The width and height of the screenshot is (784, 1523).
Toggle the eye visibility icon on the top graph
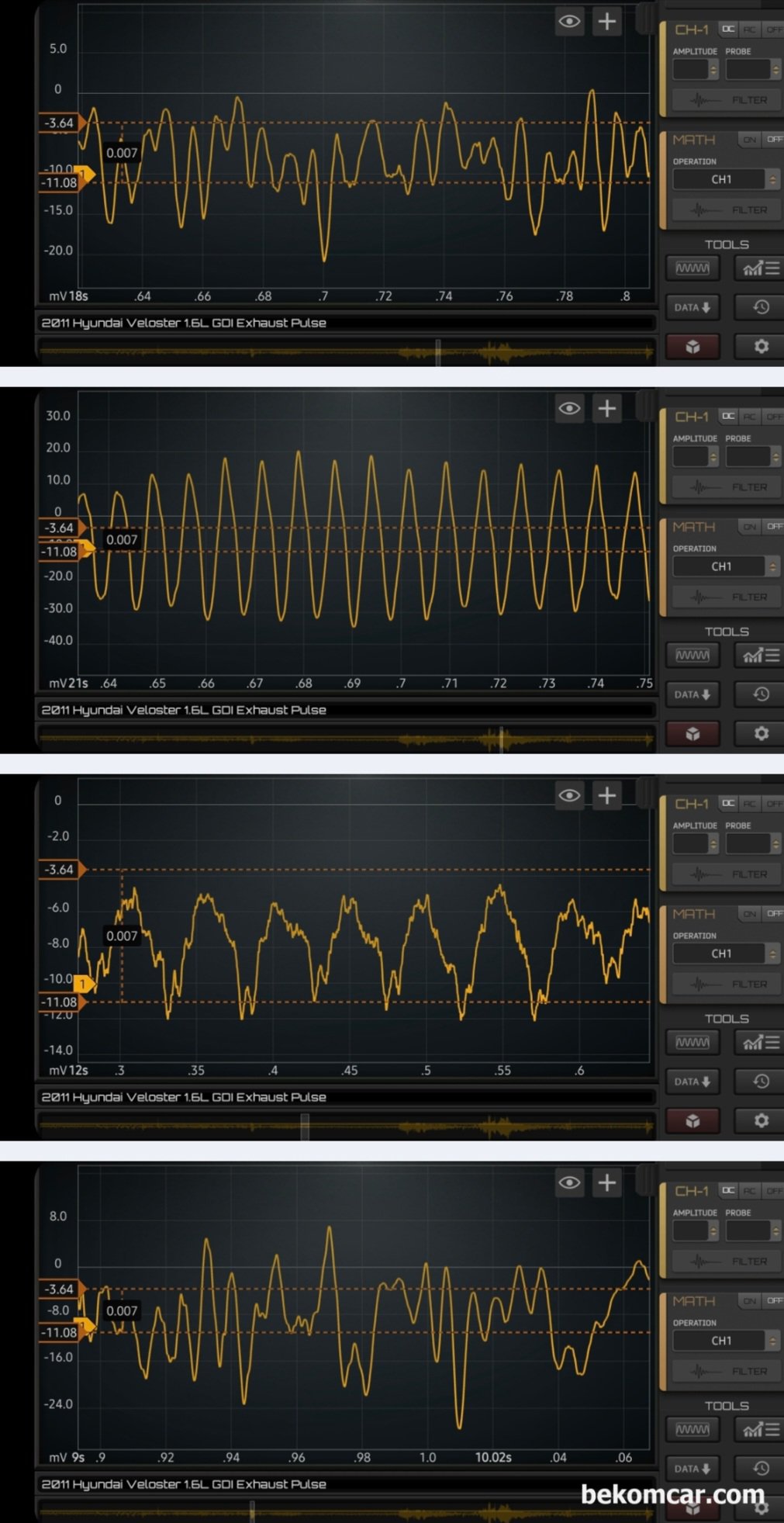pos(569,22)
